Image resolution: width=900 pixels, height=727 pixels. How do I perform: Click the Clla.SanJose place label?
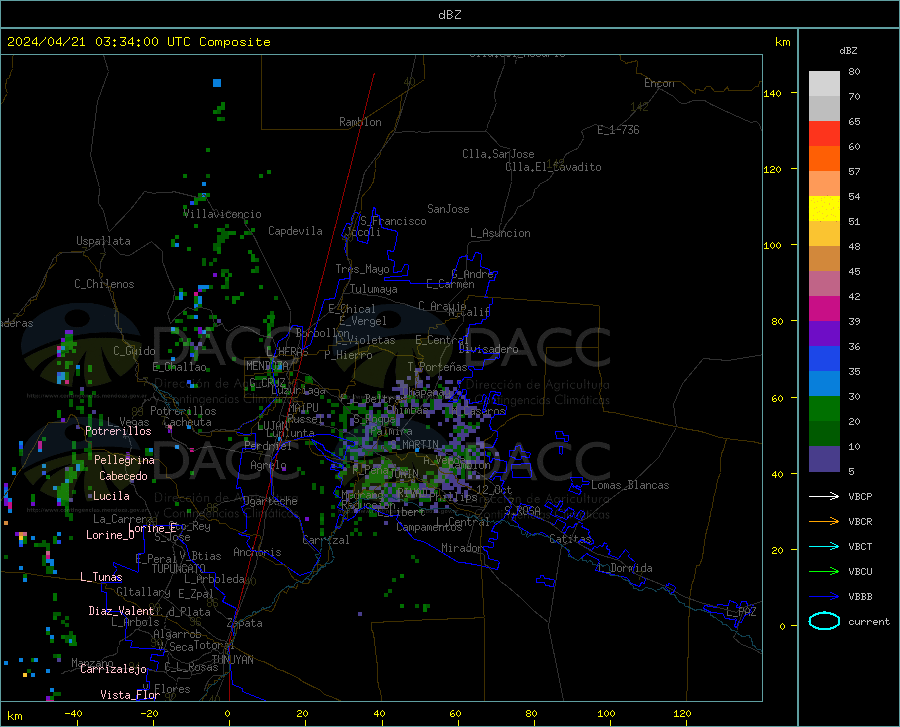click(498, 154)
